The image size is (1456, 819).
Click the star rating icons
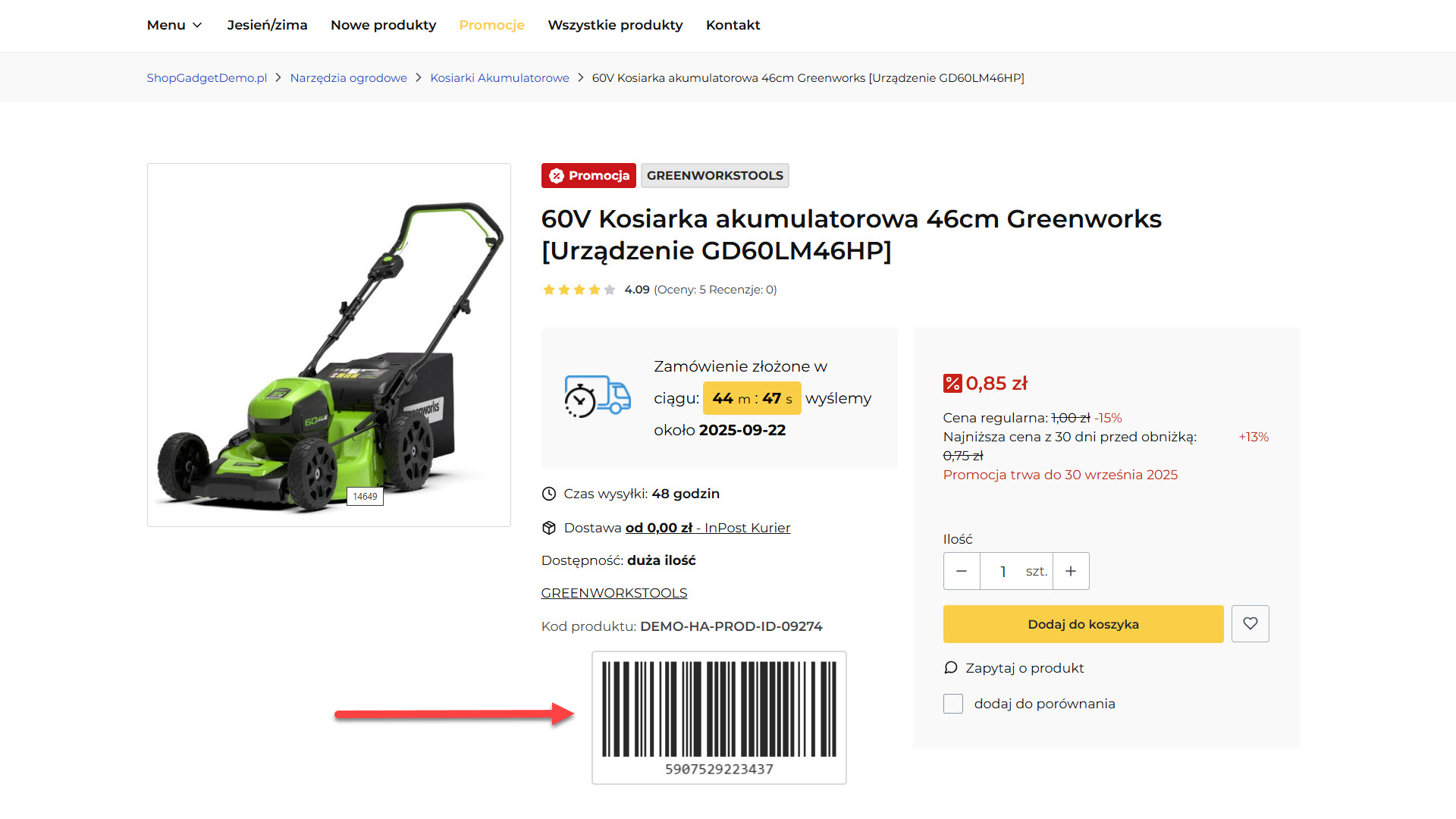579,290
